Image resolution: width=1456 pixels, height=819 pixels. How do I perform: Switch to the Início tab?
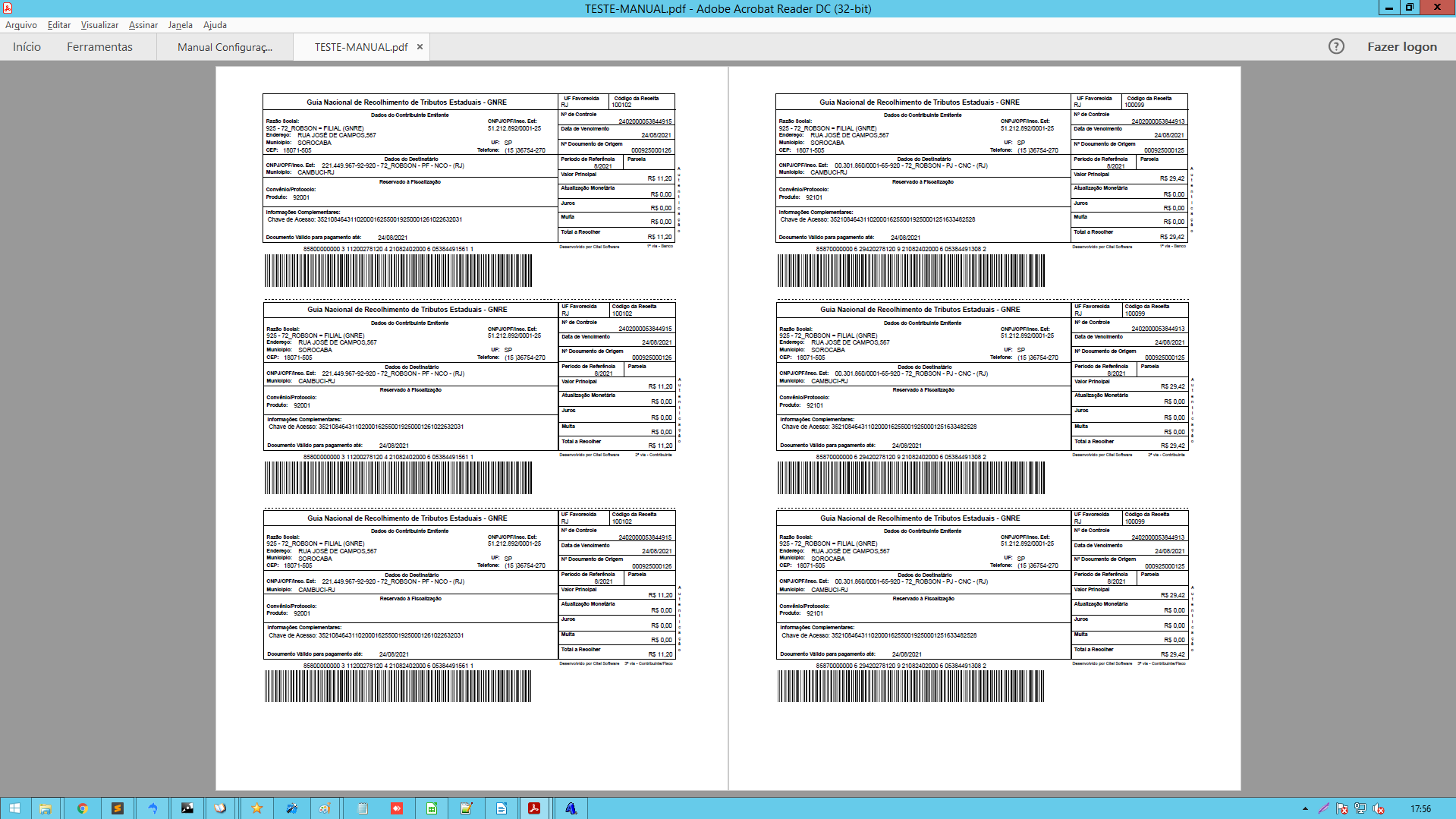(27, 47)
